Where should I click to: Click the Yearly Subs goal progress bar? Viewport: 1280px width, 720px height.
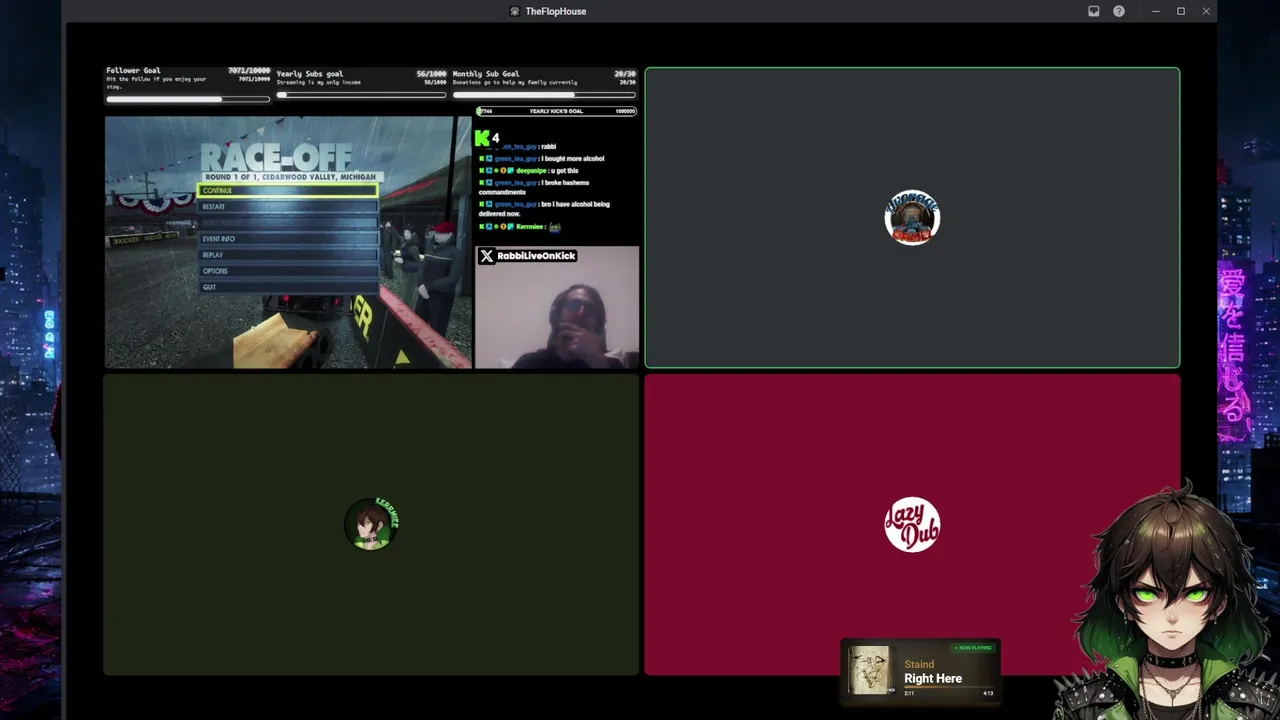(361, 95)
